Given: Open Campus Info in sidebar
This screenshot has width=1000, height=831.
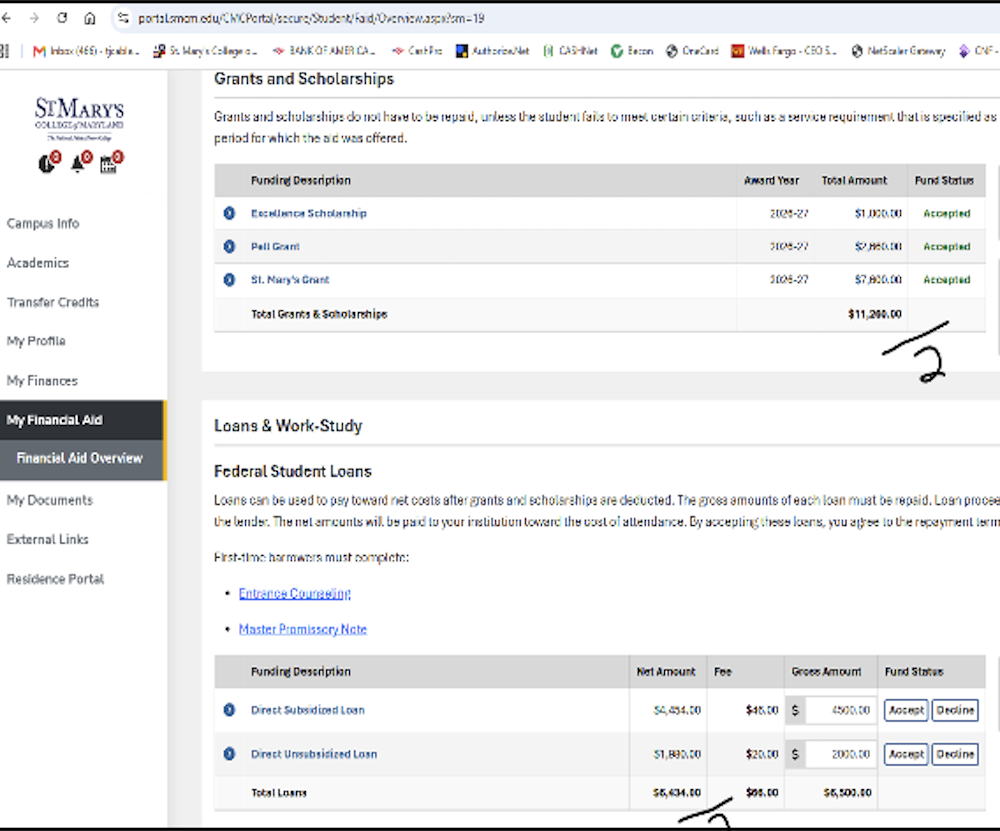Looking at the screenshot, I should pos(43,224).
